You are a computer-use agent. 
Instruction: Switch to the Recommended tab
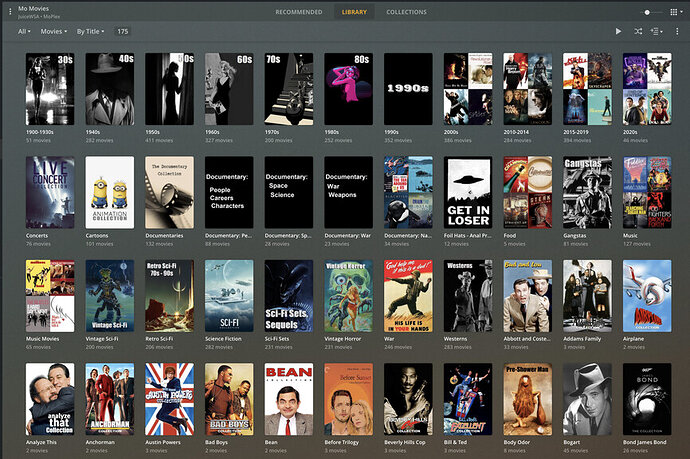click(299, 12)
